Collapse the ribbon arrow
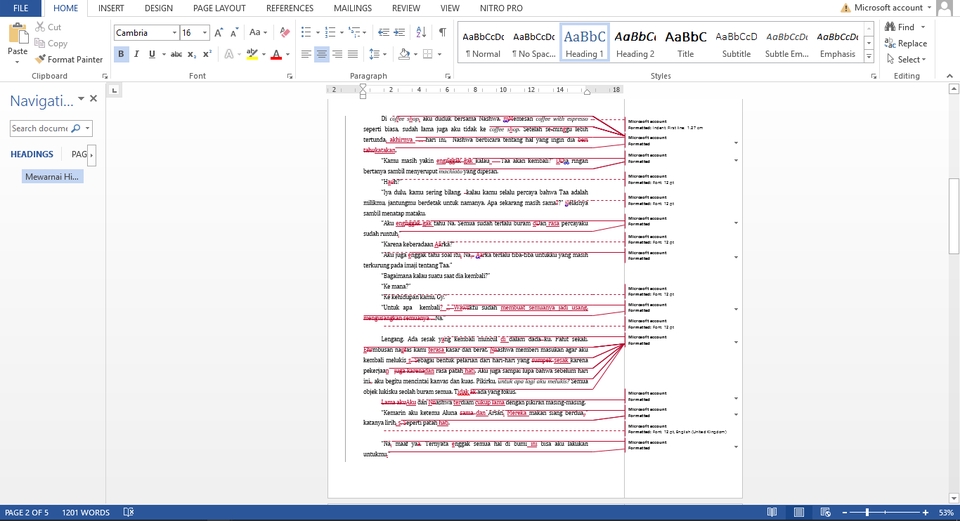The image size is (960, 521). tap(950, 77)
